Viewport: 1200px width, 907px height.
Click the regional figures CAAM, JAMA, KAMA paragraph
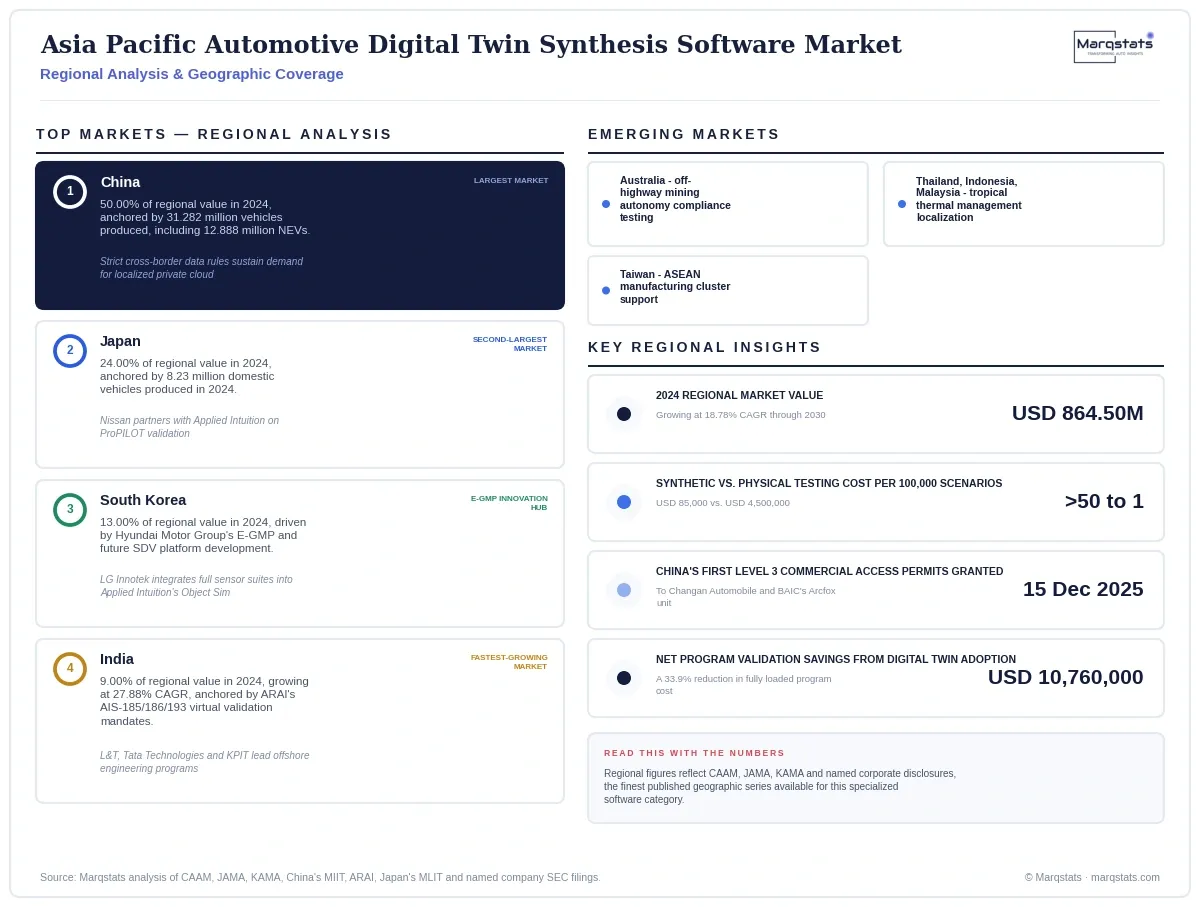click(780, 787)
